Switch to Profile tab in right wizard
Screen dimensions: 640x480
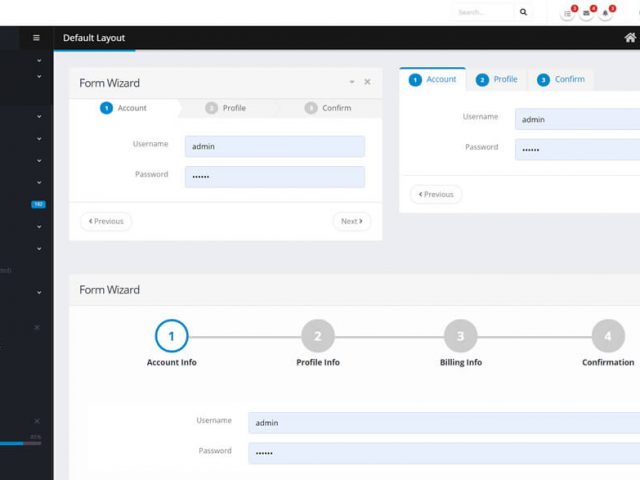tap(497, 79)
